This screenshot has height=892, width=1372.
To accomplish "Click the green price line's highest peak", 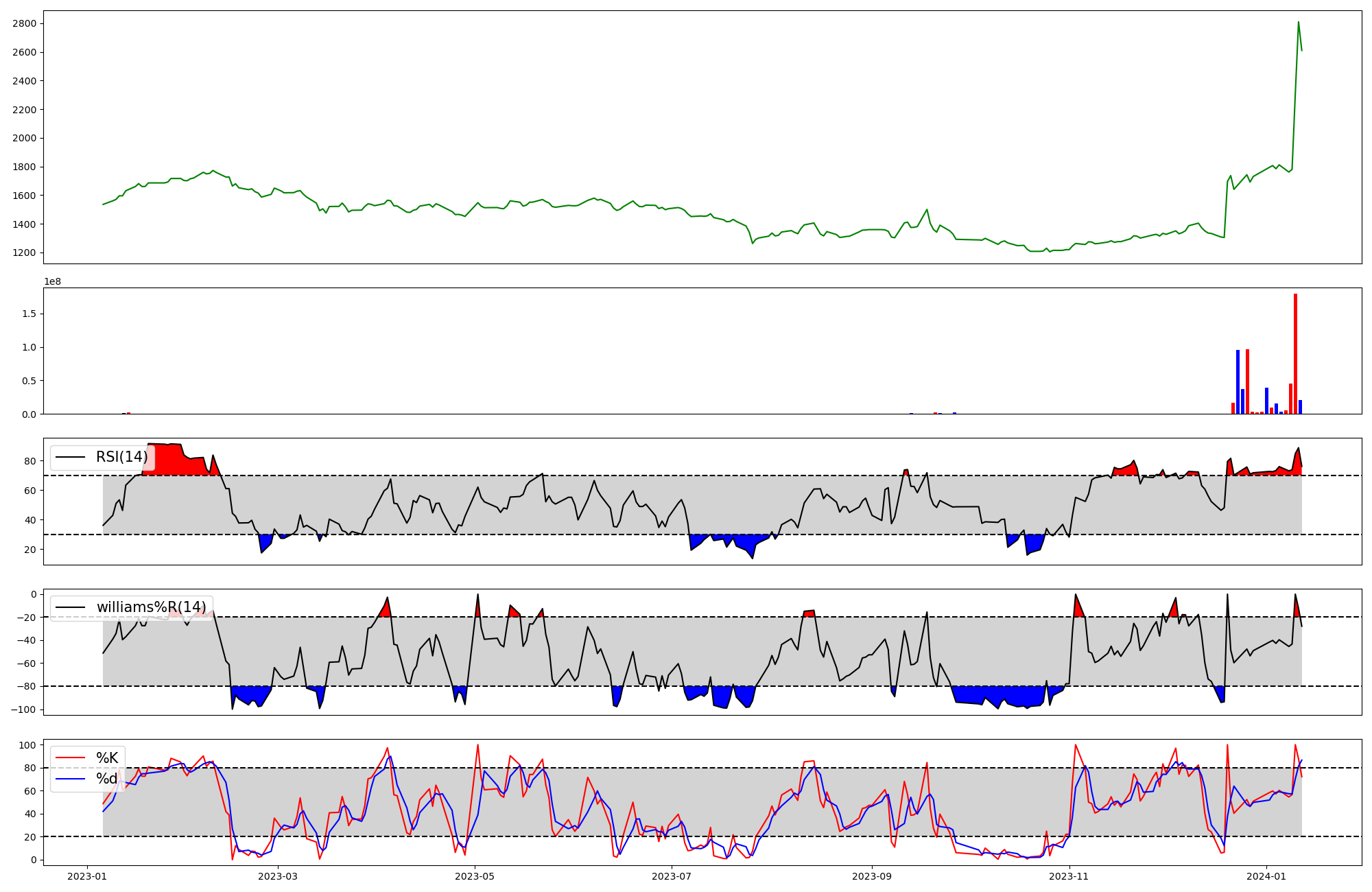I will [1298, 23].
